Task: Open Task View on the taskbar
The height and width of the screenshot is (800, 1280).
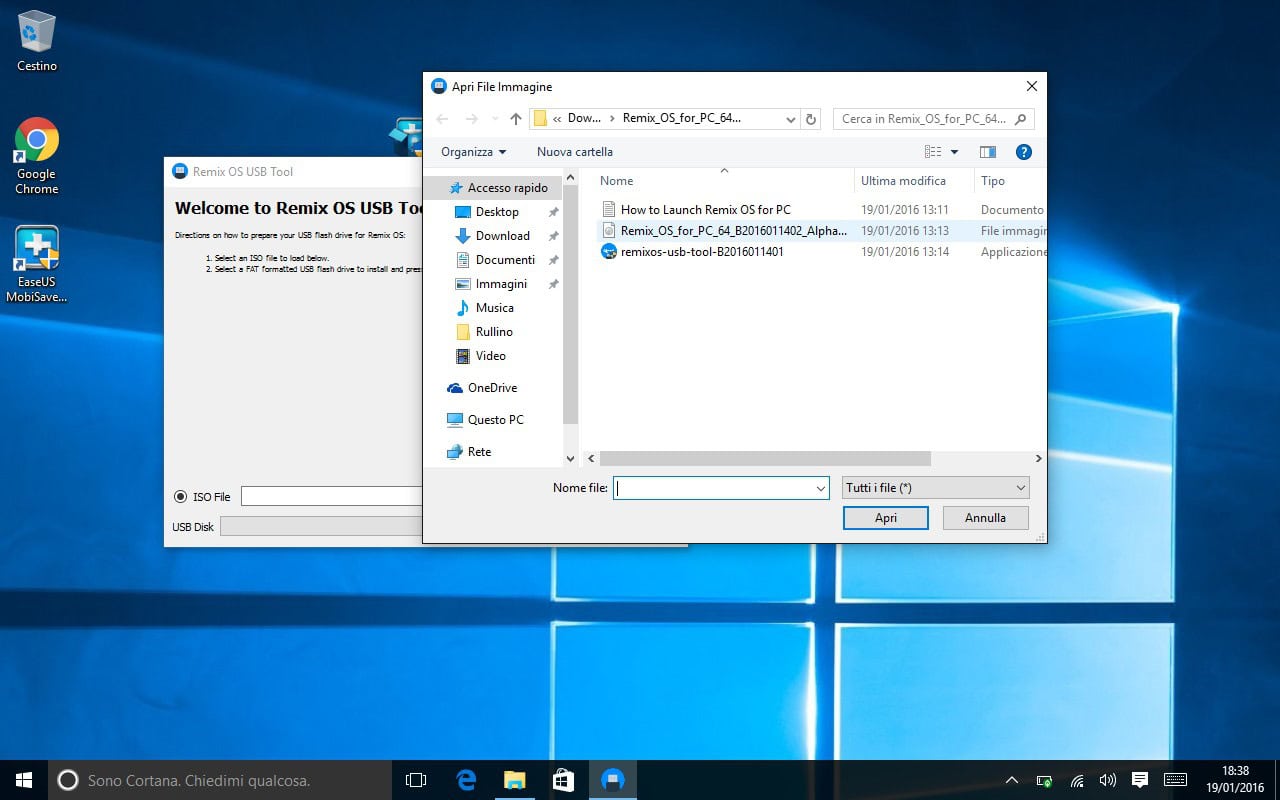Action: click(x=416, y=780)
